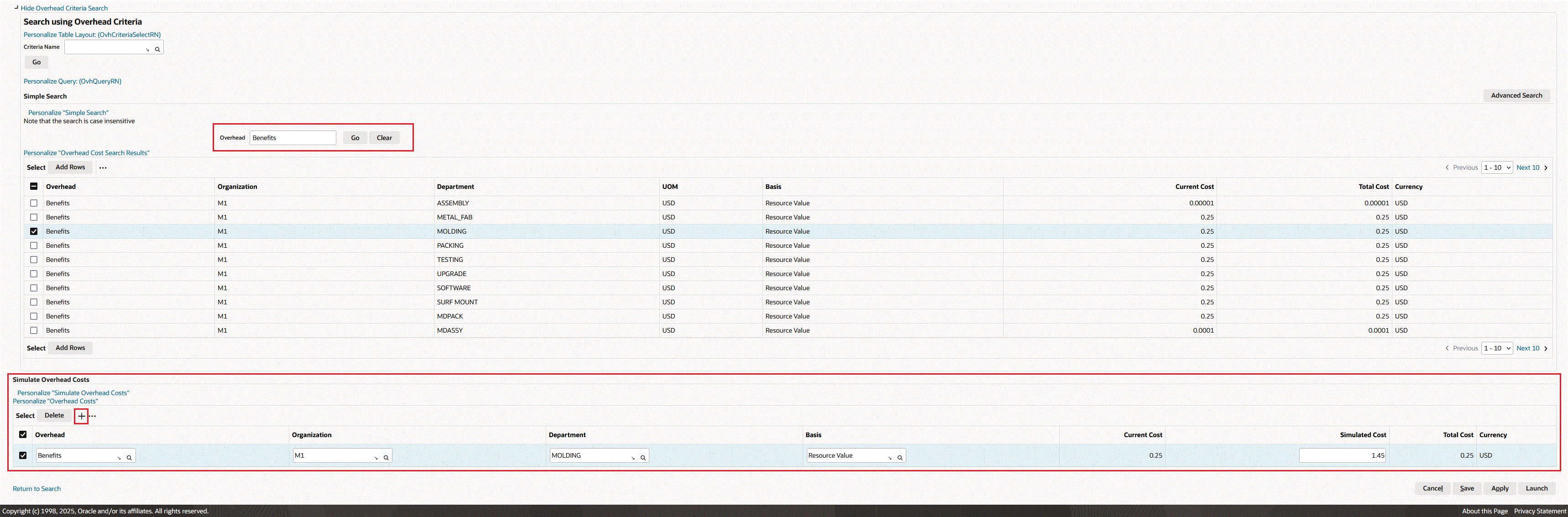Image resolution: width=1568 pixels, height=517 pixels.
Task: Uncheck the MOLDING row checkbox in search results
Action: click(33, 231)
